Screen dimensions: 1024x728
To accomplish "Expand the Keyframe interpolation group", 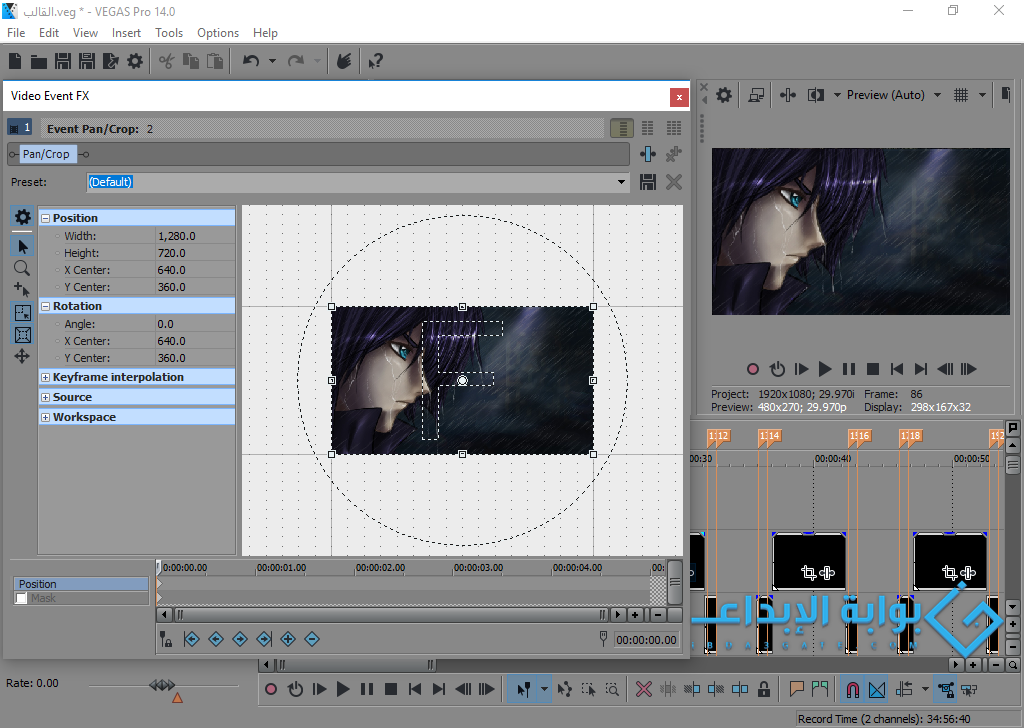I will click(x=46, y=377).
